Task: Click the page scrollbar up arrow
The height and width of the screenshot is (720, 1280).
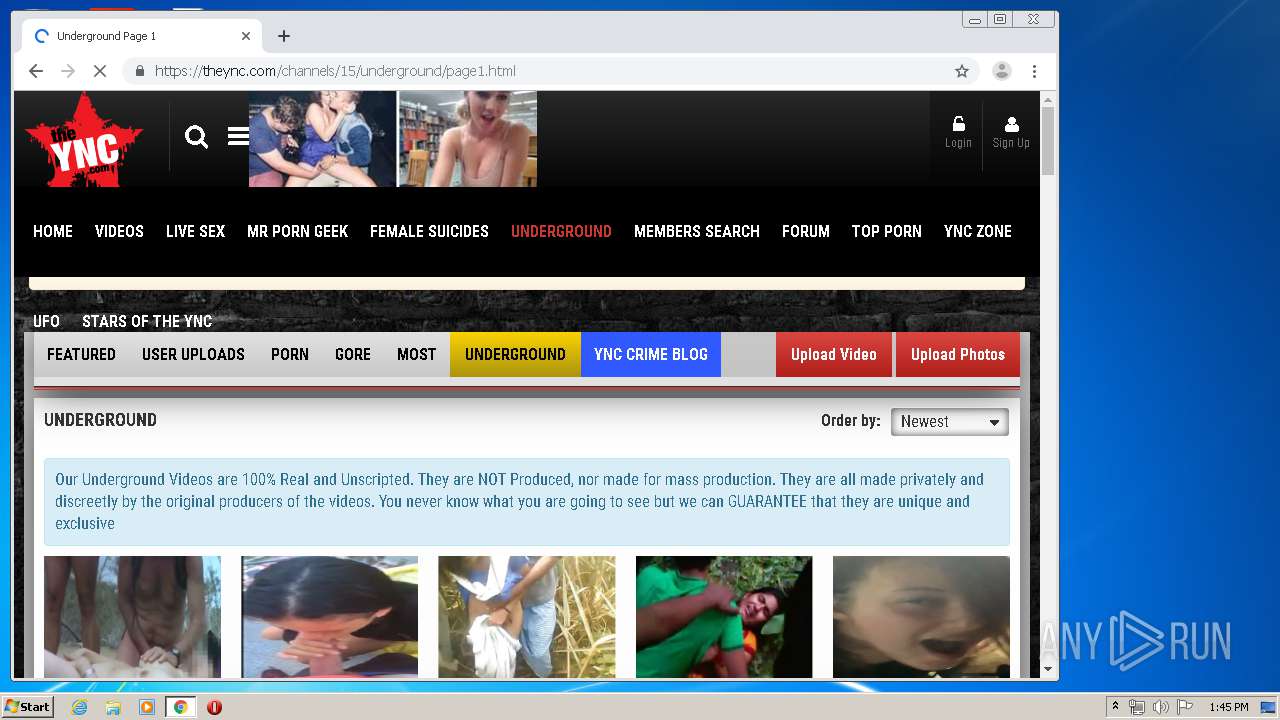Action: coord(1048,100)
